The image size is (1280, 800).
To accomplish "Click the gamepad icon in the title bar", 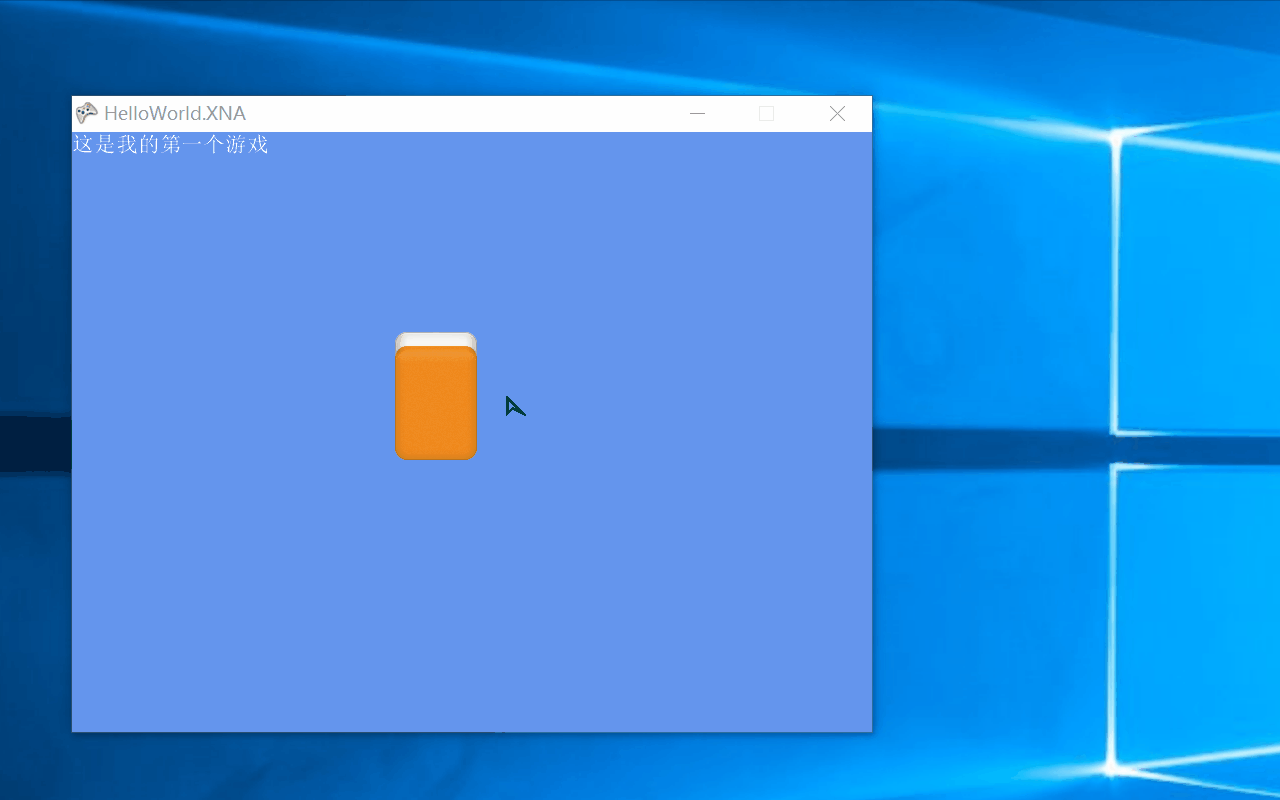I will click(87, 114).
